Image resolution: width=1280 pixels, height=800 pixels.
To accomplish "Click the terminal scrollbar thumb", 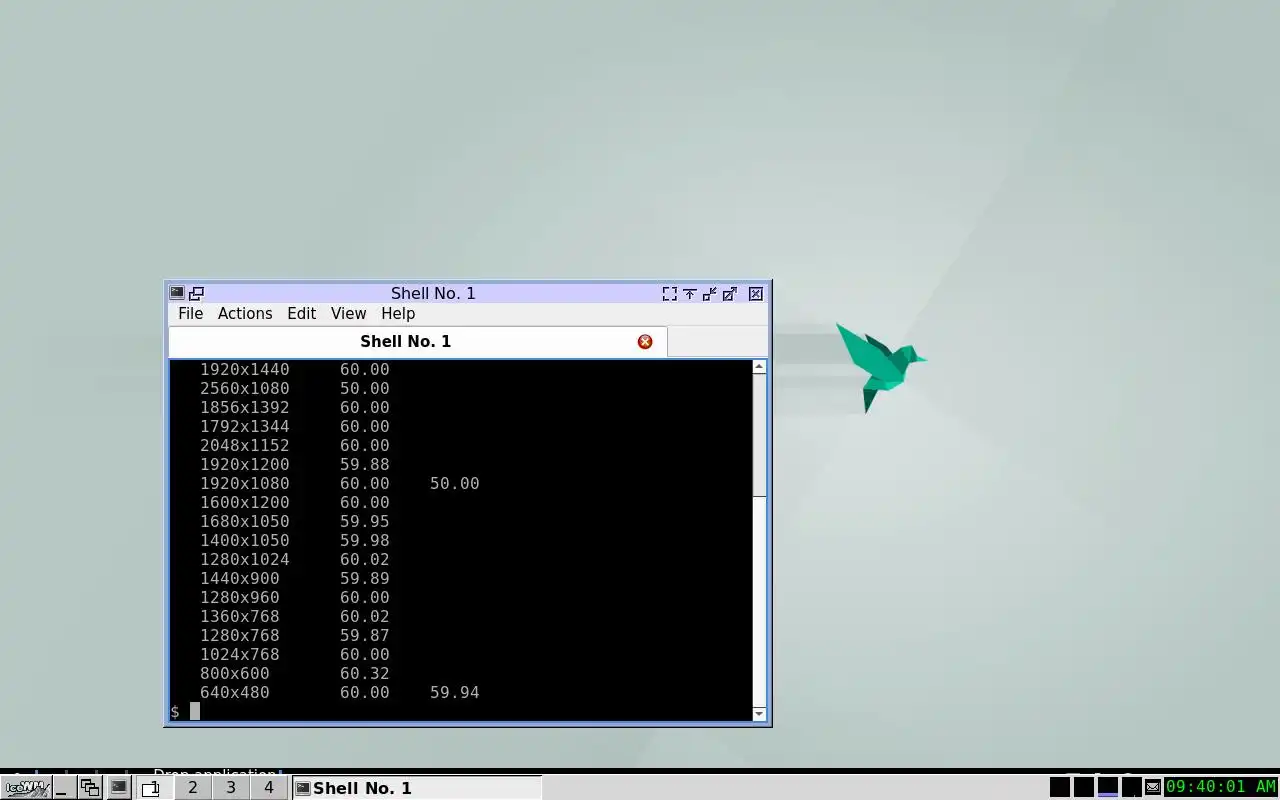I will pyautogui.click(x=759, y=435).
